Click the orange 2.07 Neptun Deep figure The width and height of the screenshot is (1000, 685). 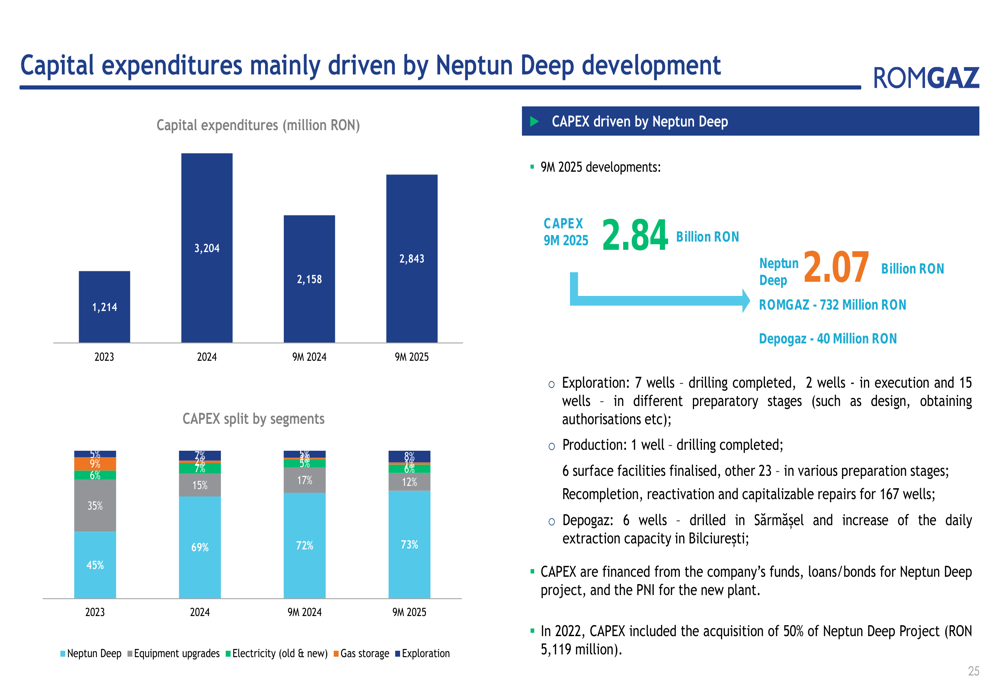pos(836,269)
